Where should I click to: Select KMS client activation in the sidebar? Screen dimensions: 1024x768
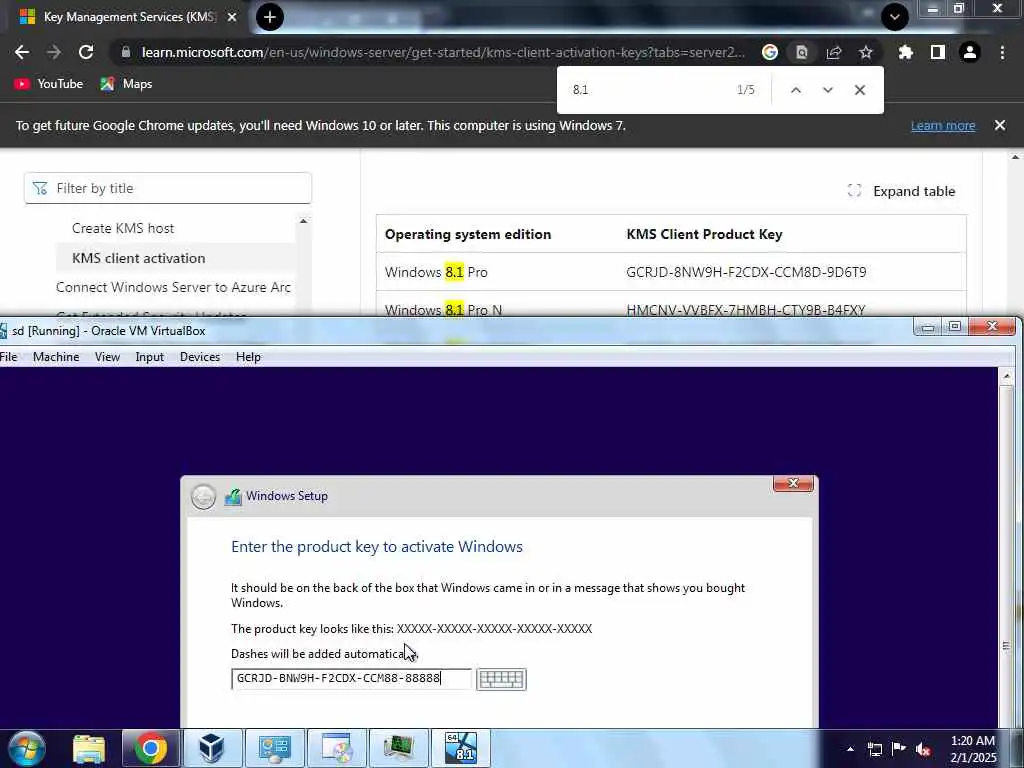[138, 258]
